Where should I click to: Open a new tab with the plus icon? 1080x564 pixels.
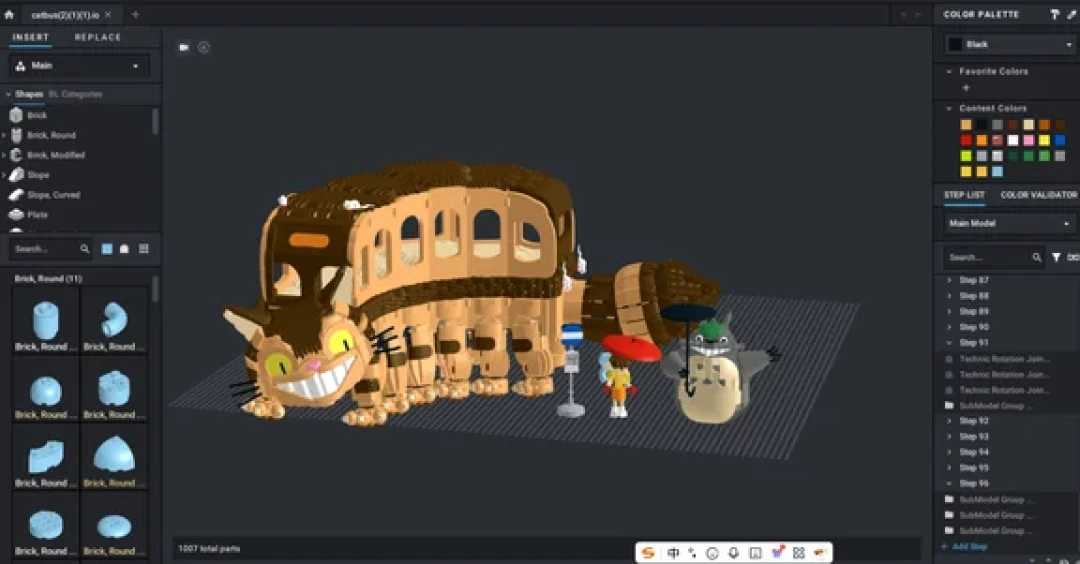[x=135, y=14]
